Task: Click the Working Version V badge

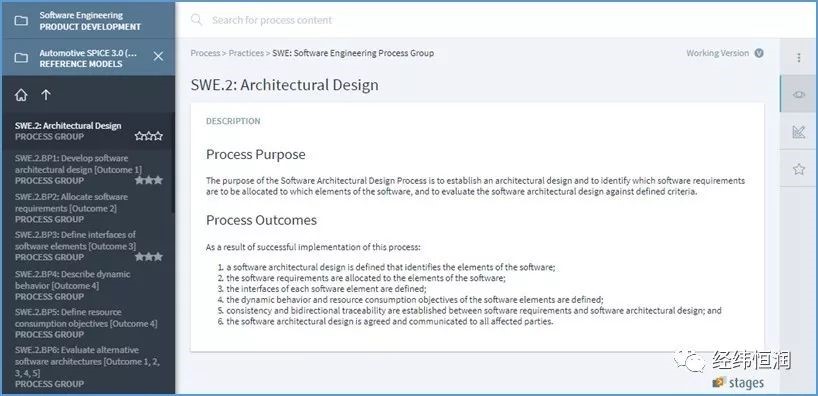Action: click(759, 53)
